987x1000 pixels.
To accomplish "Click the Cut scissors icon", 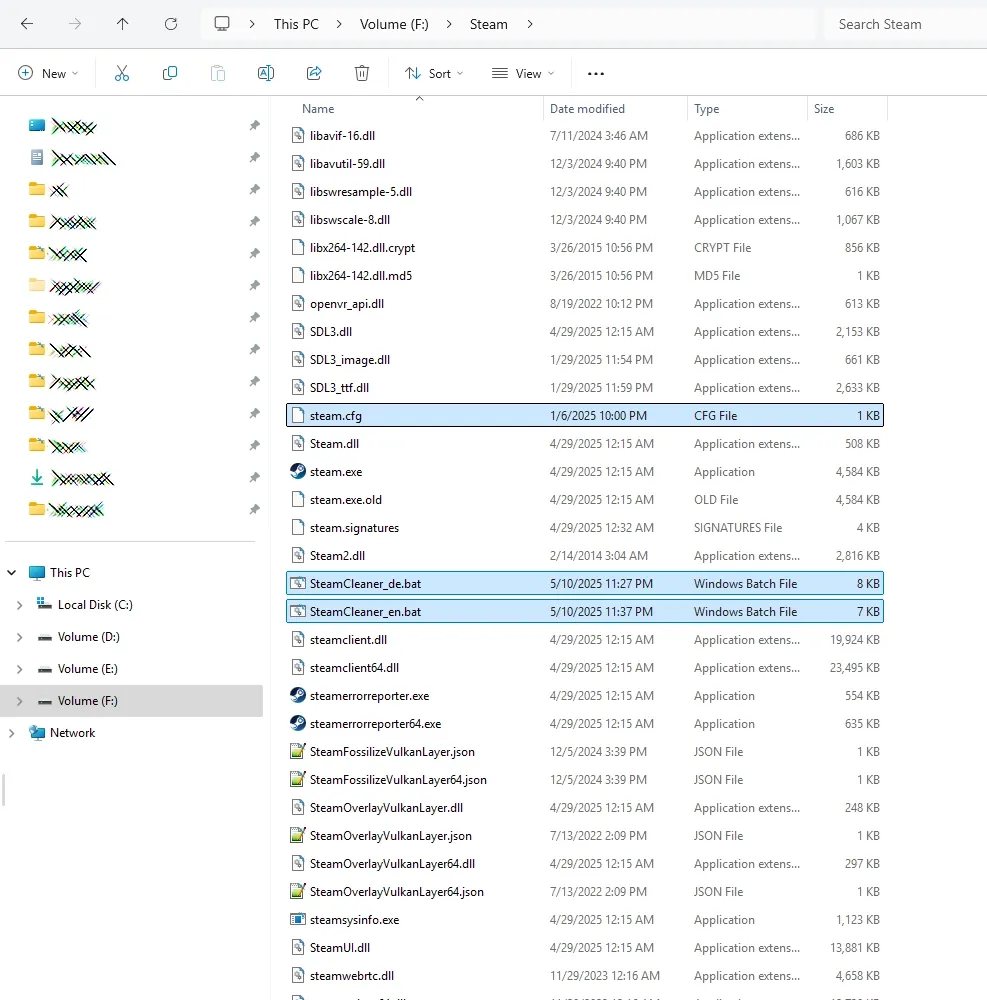I will [122, 73].
